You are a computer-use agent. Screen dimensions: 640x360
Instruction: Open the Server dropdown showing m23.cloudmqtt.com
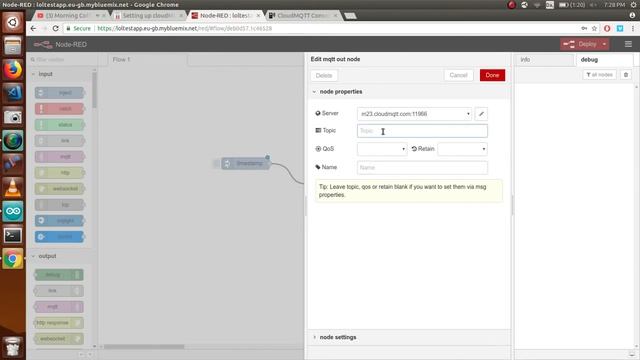click(x=414, y=114)
